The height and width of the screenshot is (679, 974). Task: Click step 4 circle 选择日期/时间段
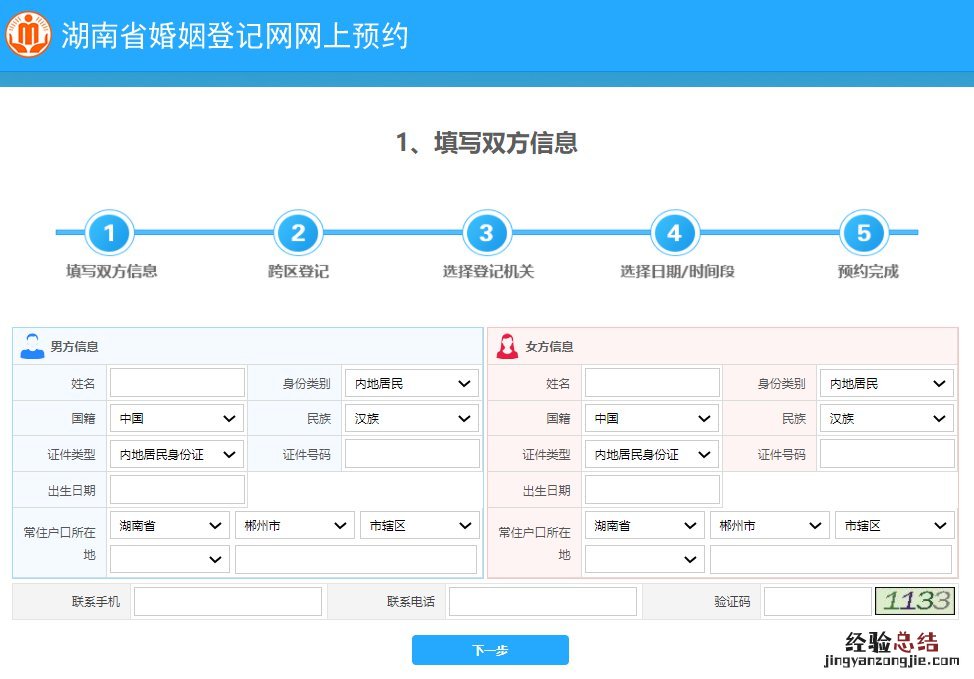point(675,234)
